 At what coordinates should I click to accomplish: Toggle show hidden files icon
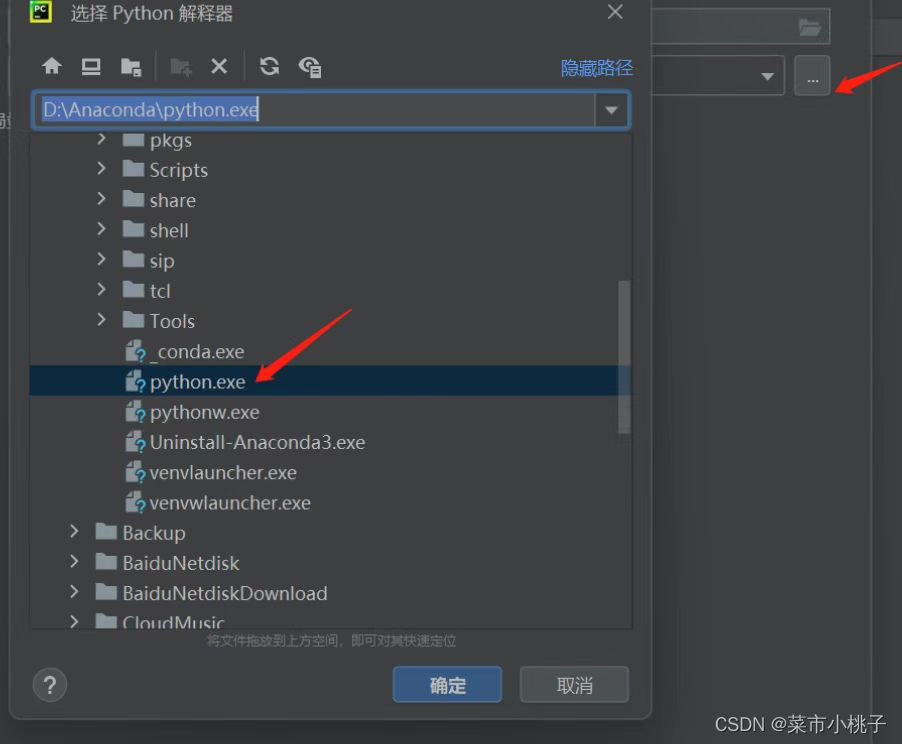[310, 67]
